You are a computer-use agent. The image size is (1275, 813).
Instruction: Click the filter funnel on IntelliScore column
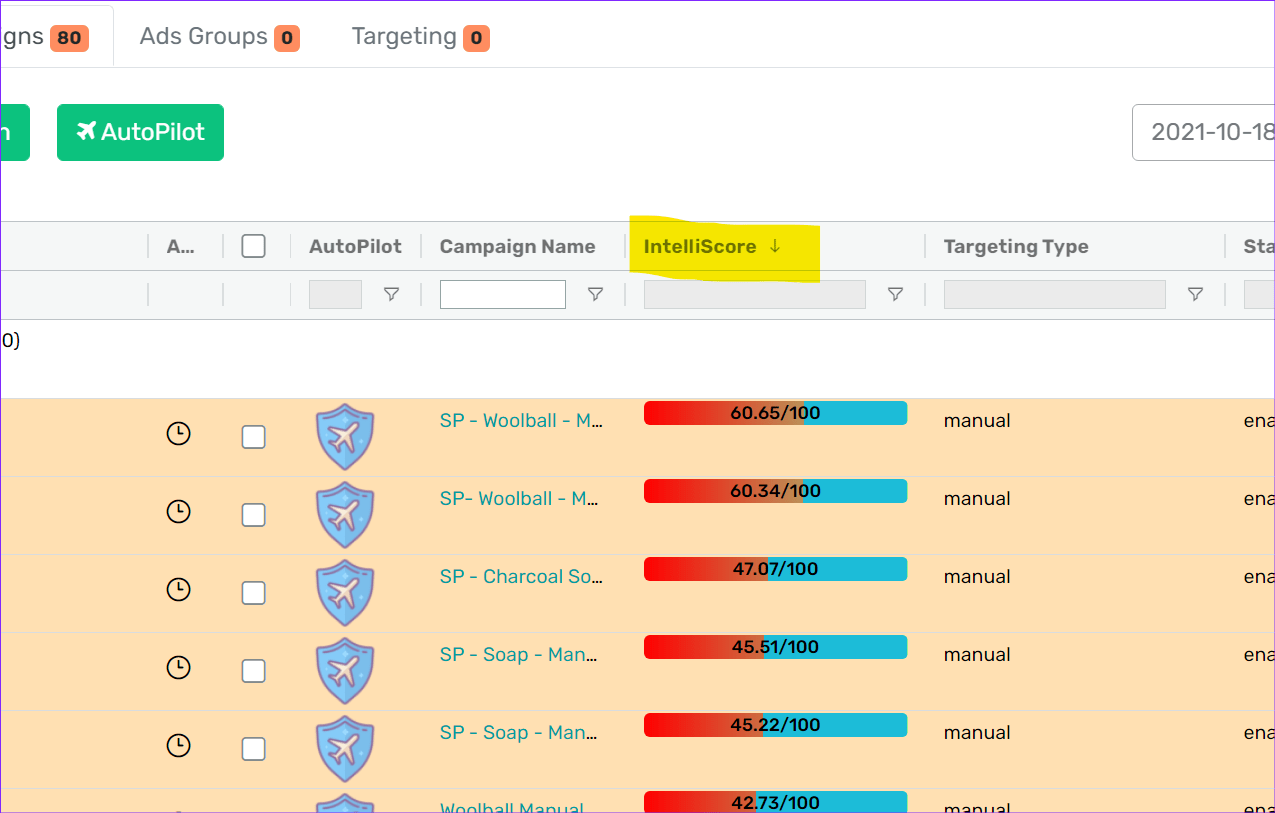[x=895, y=294]
